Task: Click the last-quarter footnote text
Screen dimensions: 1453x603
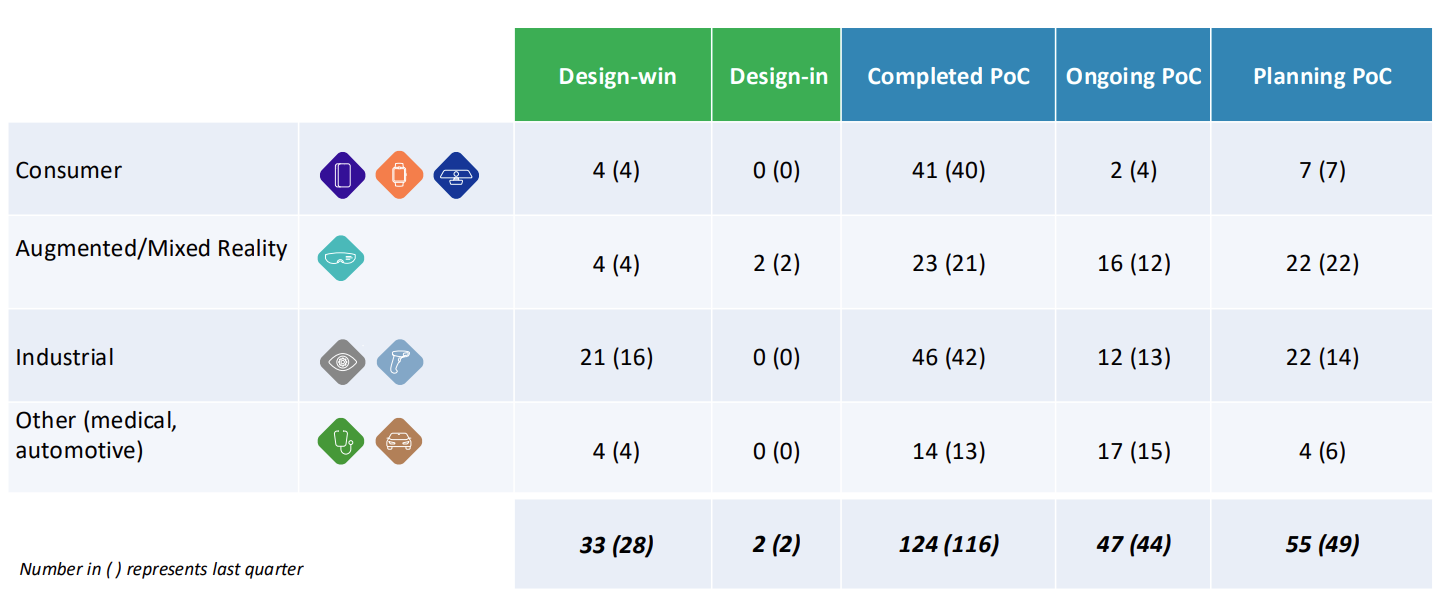Action: click(161, 570)
